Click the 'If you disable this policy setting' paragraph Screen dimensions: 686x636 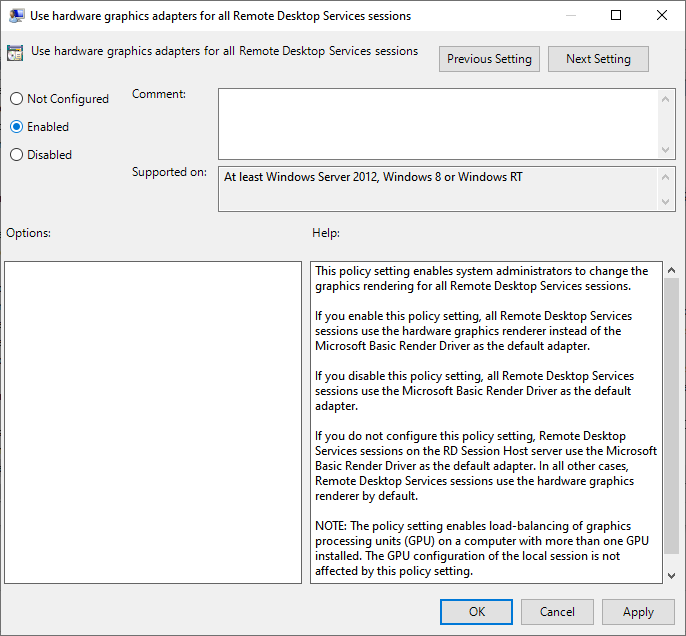(x=474, y=391)
